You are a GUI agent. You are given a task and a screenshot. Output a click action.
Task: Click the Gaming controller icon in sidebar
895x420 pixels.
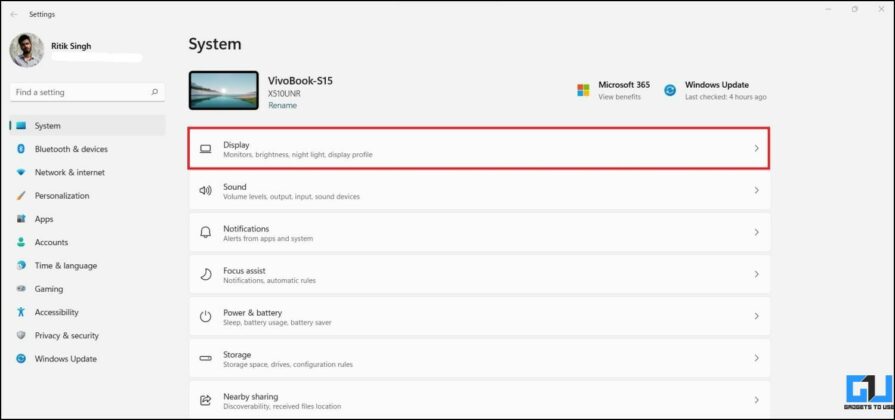[21, 289]
